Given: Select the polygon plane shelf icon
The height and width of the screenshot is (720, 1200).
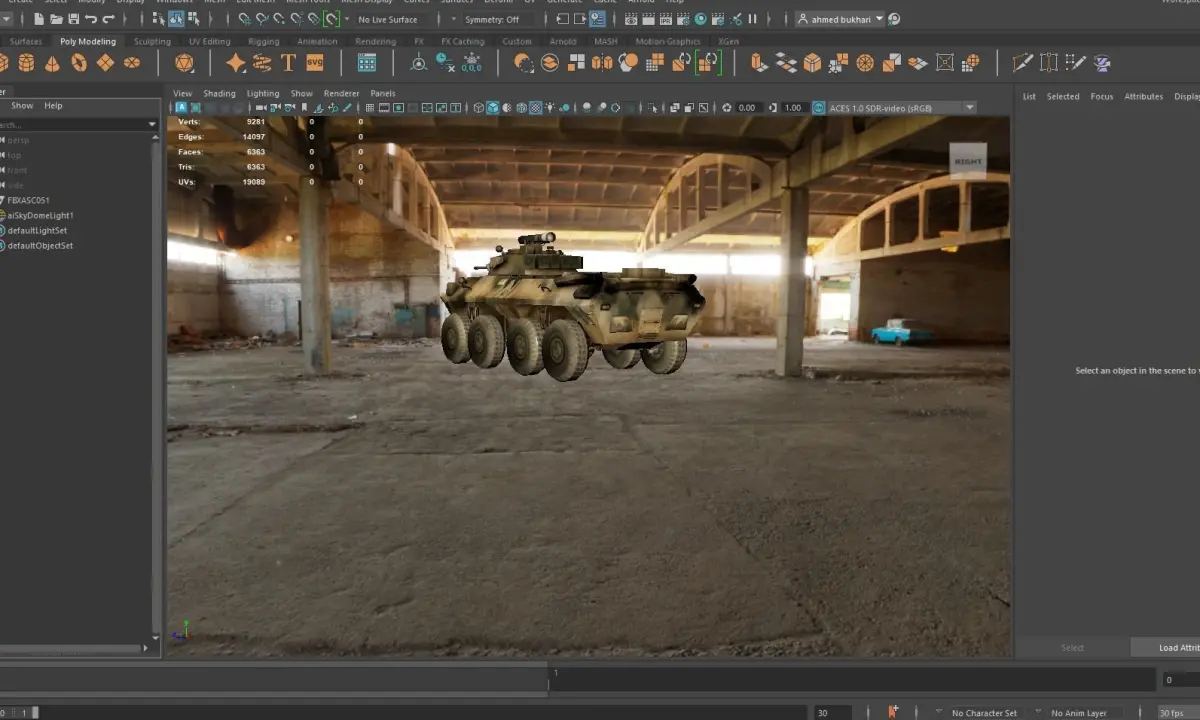Looking at the screenshot, I should tap(105, 63).
